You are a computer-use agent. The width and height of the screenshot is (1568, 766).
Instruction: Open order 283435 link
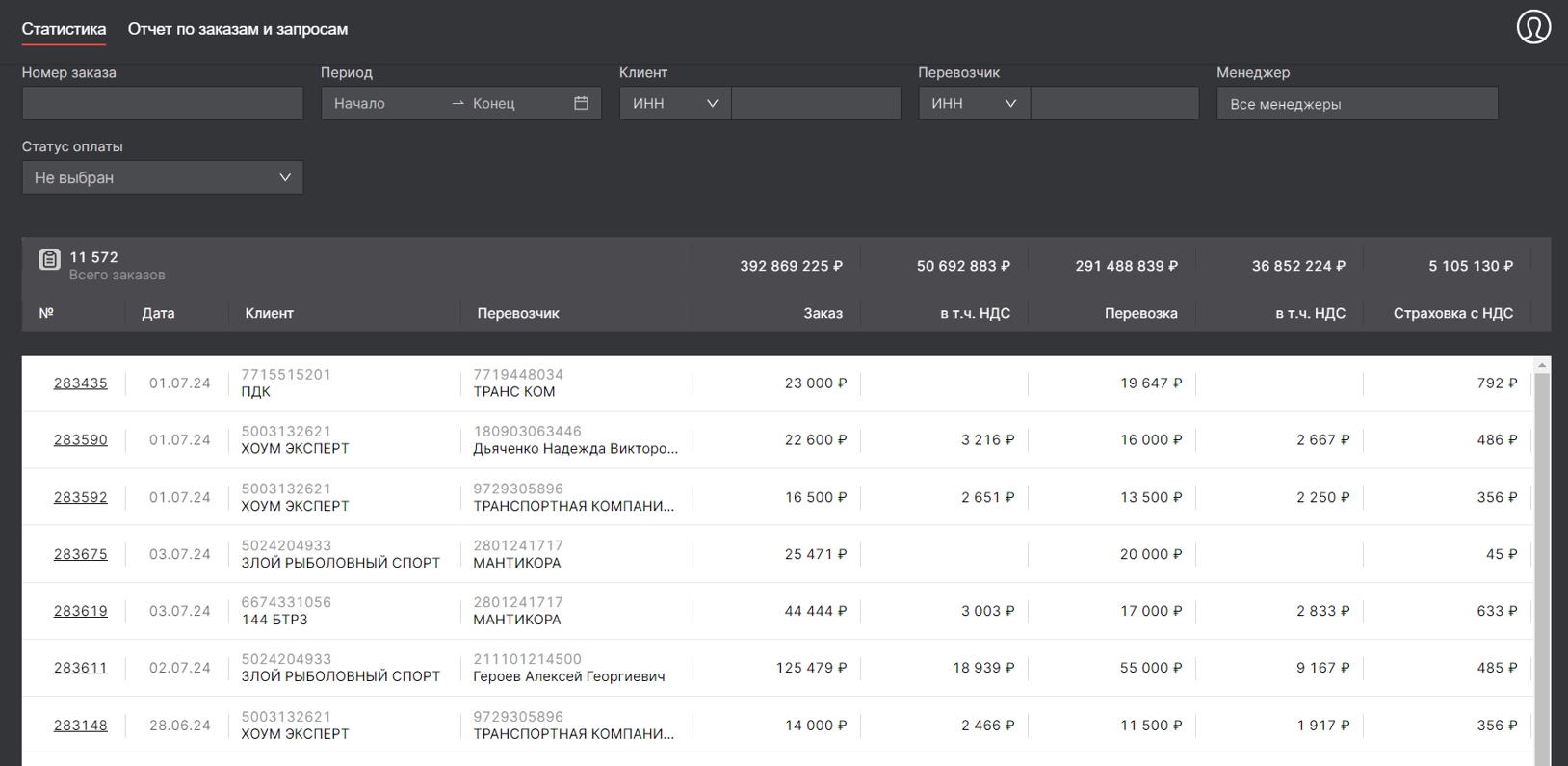point(80,383)
